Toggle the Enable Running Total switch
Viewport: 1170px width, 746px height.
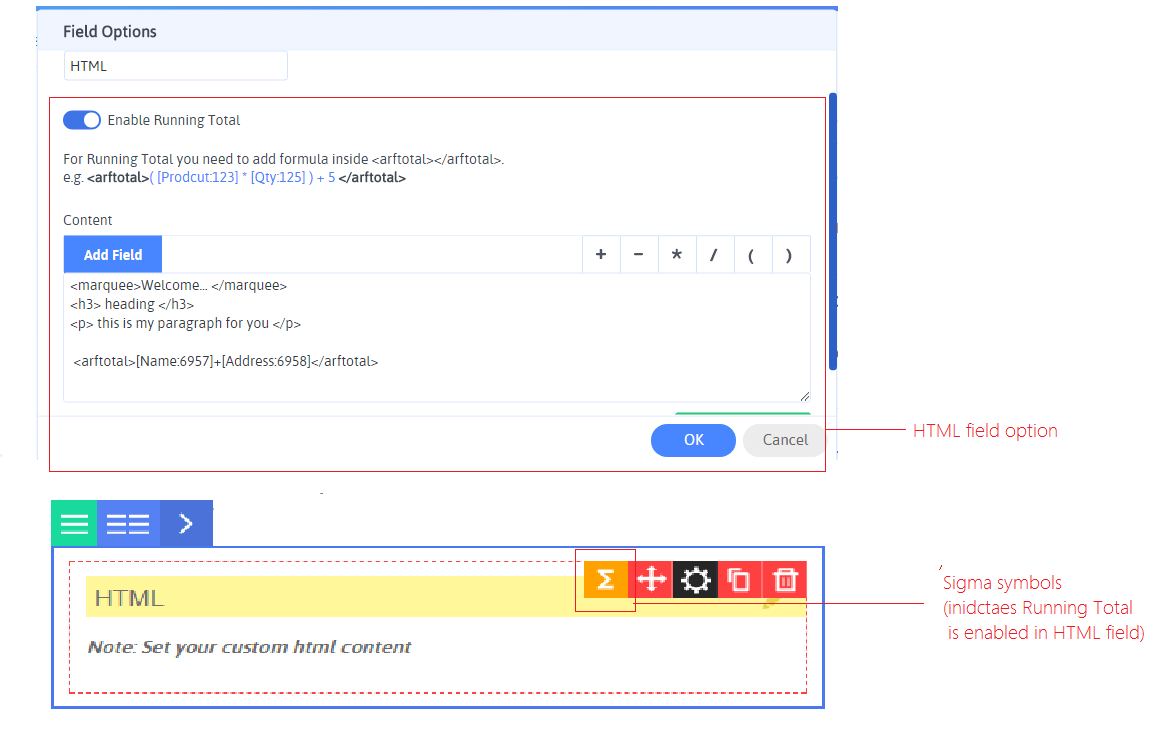tap(82, 120)
